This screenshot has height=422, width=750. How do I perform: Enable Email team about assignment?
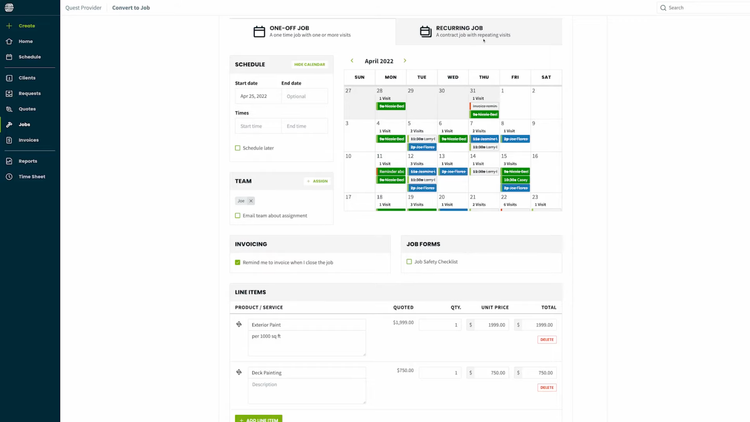[238, 215]
